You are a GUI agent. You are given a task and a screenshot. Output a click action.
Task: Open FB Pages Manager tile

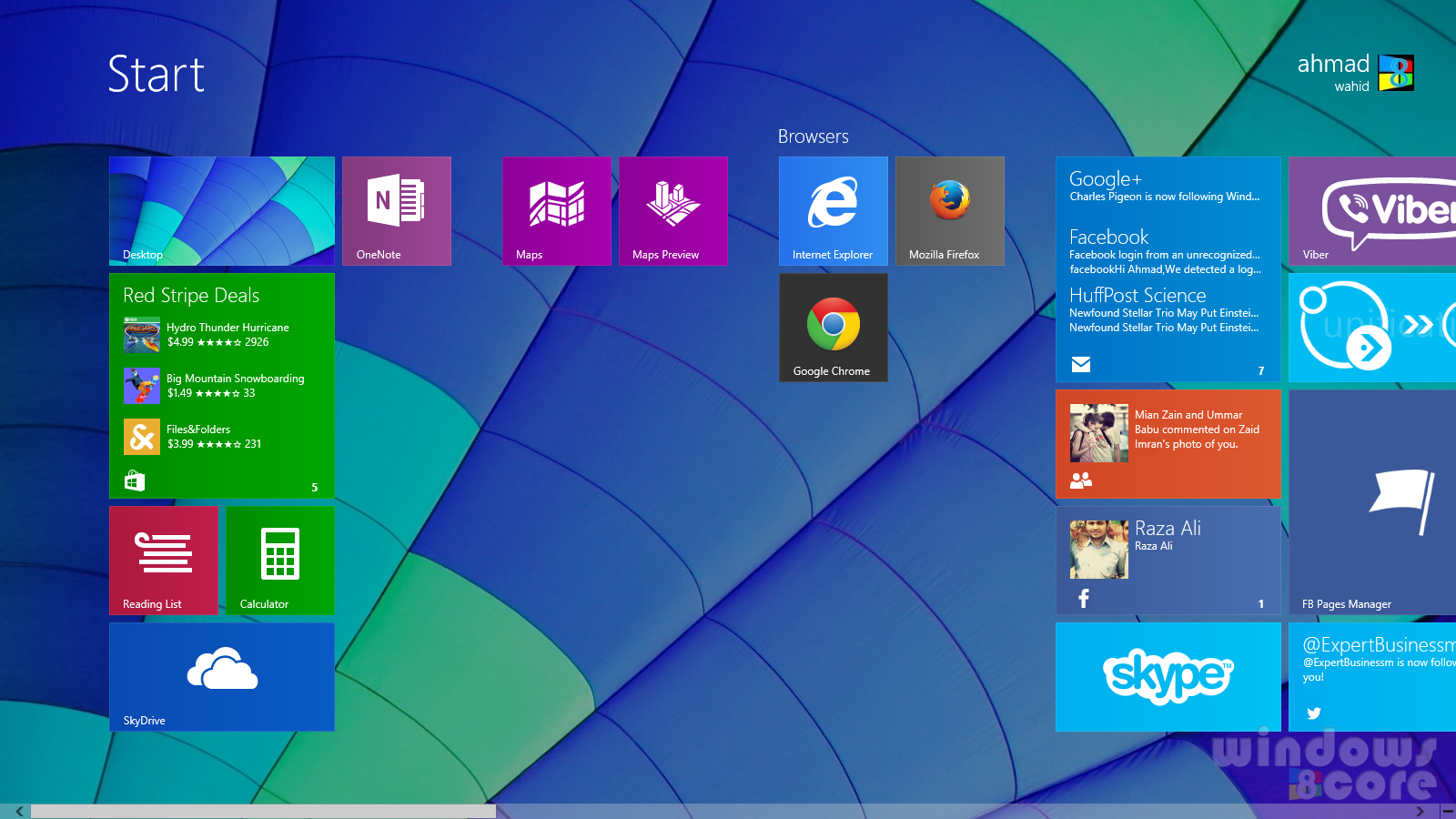(x=1371, y=501)
